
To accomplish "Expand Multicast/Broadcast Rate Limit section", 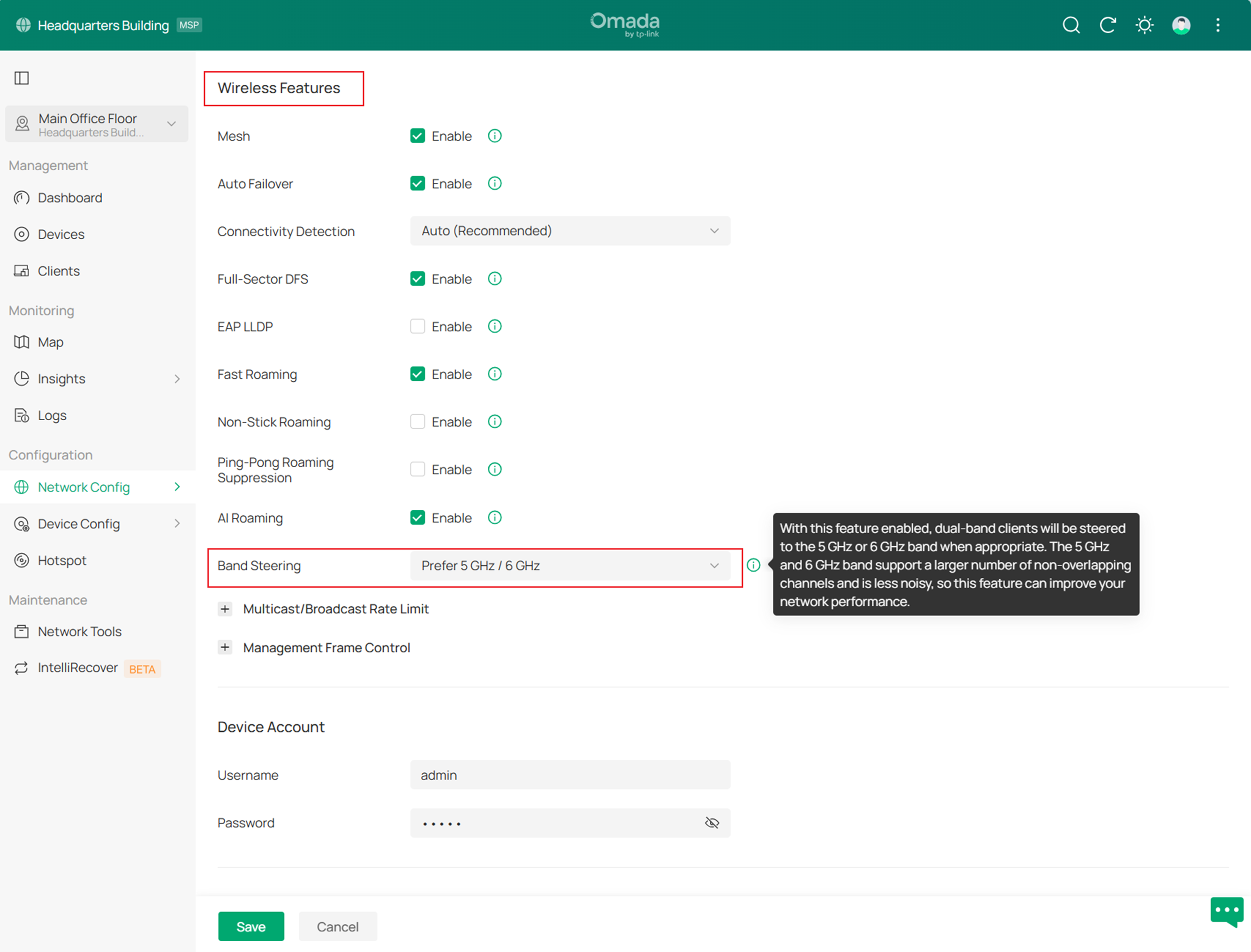I will pyautogui.click(x=225, y=609).
